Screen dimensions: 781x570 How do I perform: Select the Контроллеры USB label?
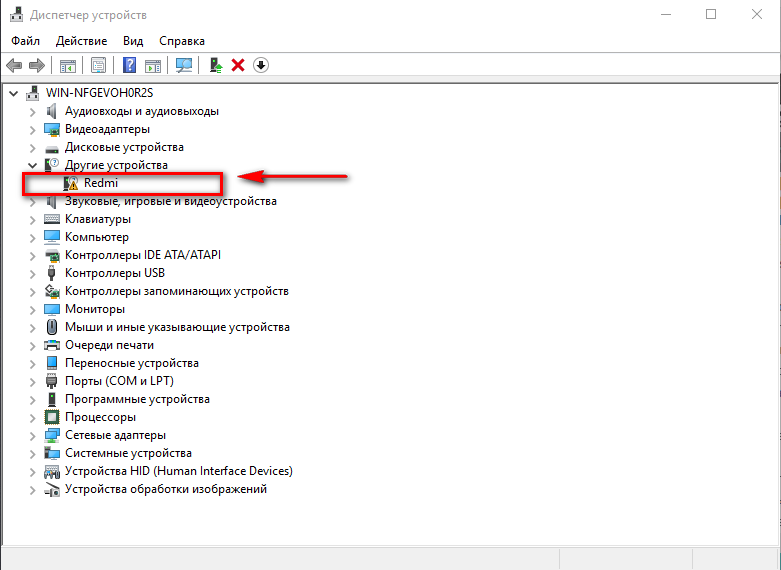tap(115, 273)
